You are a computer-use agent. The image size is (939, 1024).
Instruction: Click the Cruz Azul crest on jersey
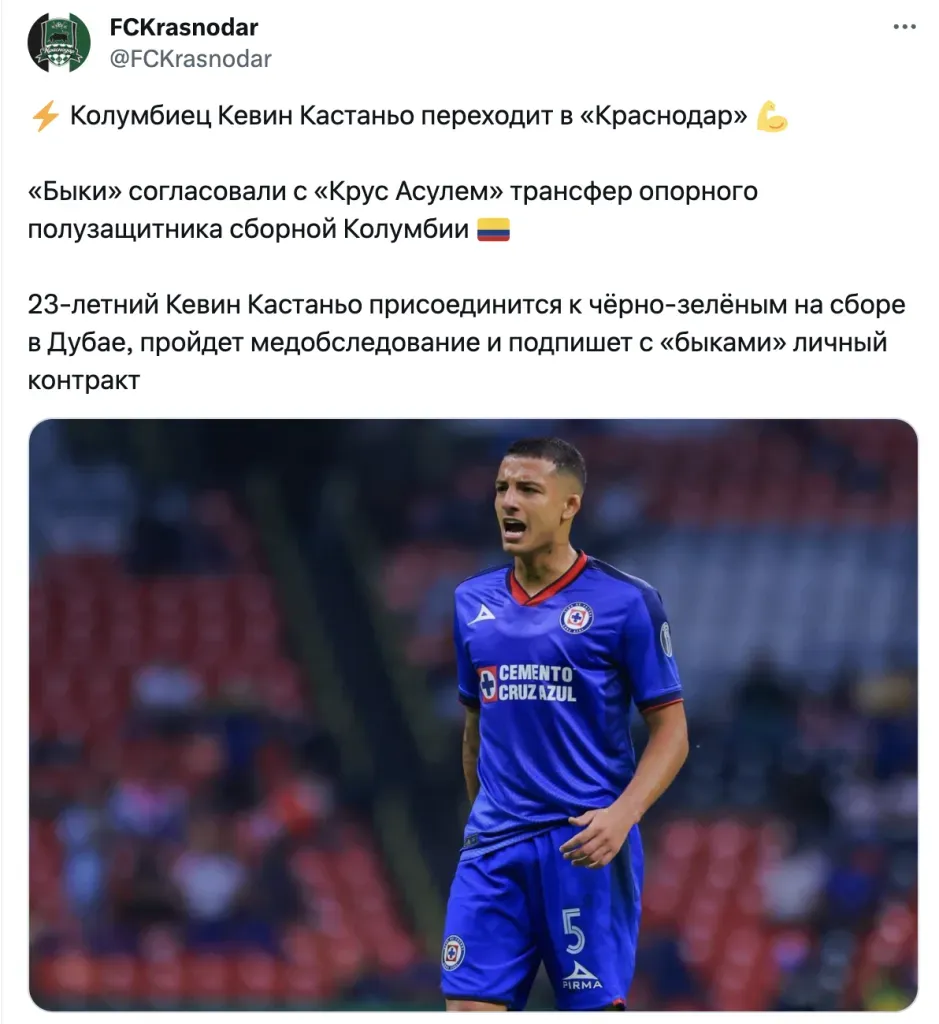click(x=576, y=618)
